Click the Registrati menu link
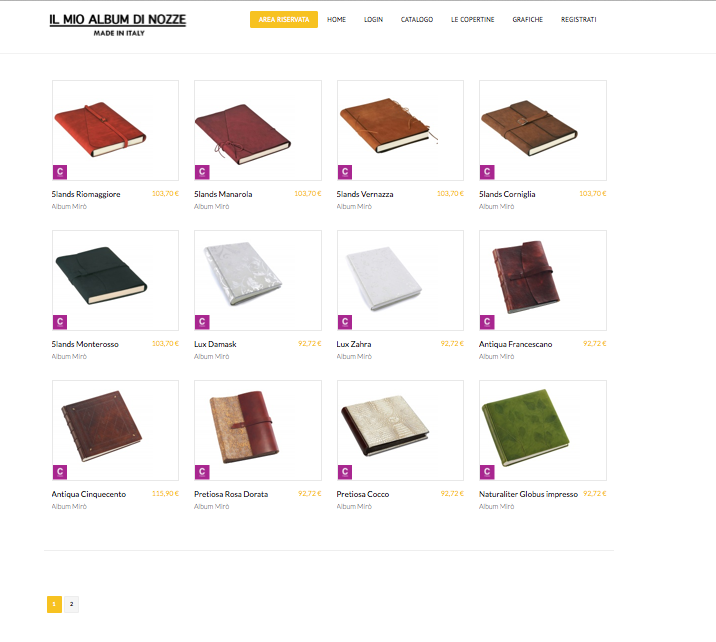This screenshot has width=716, height=642. tap(579, 20)
